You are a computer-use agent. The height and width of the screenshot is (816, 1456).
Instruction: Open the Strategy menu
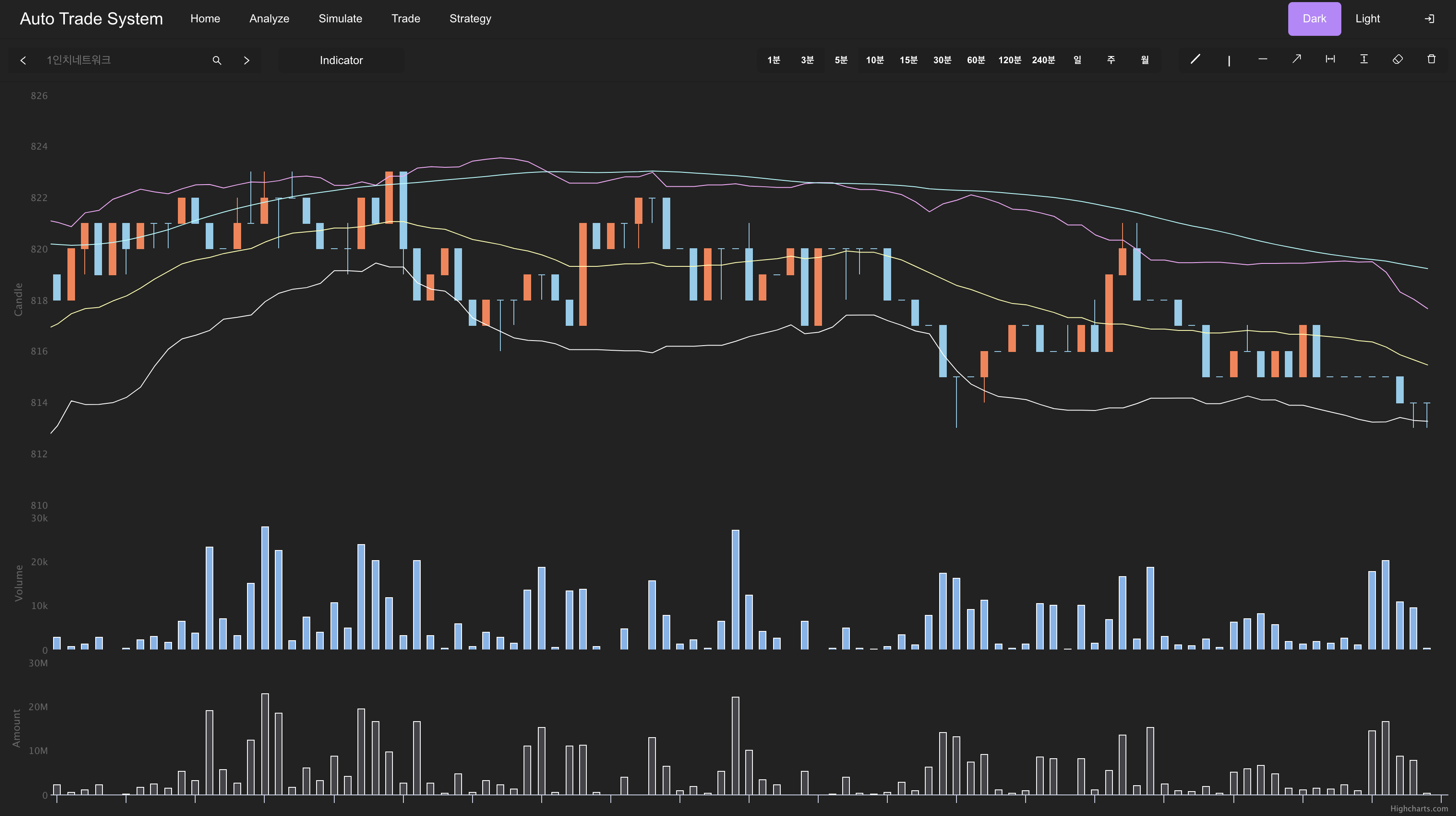tap(470, 19)
